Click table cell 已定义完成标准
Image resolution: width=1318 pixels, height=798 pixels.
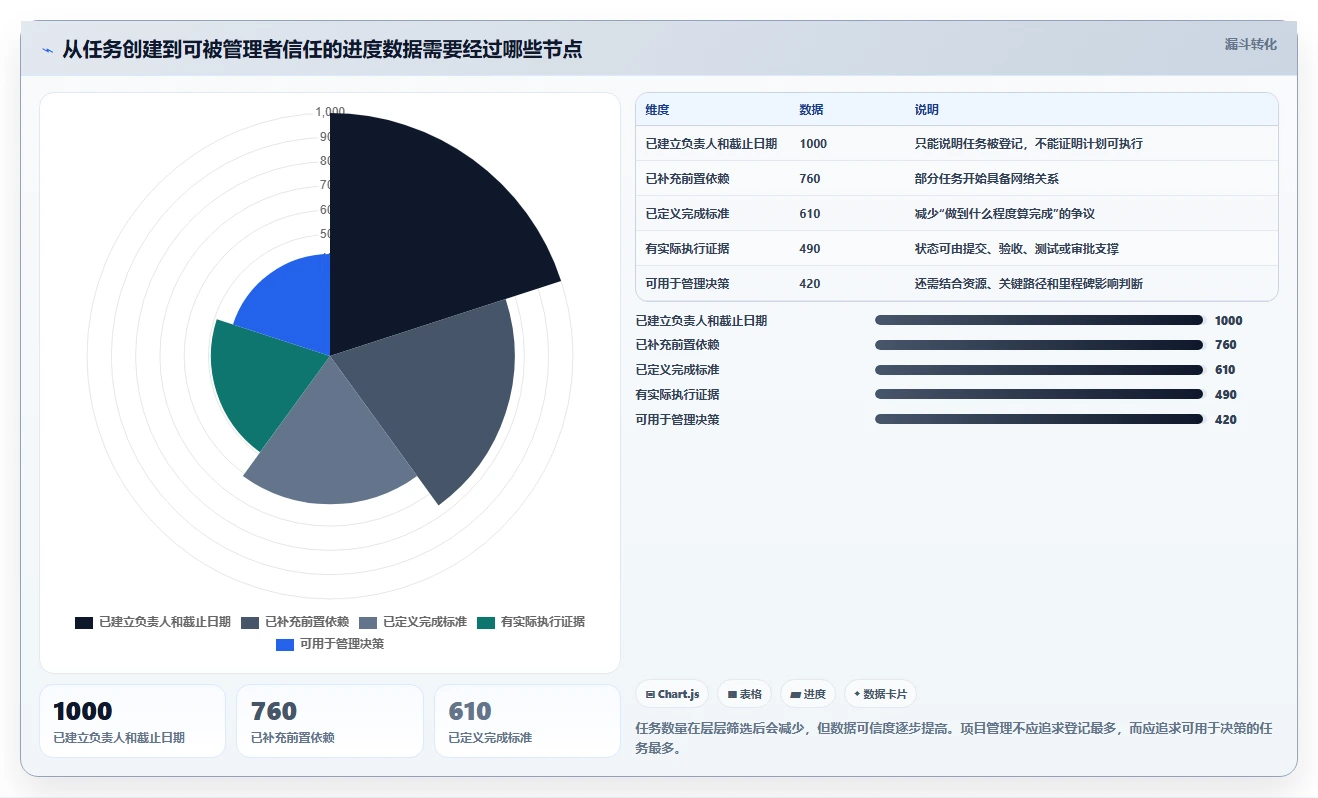pos(687,214)
